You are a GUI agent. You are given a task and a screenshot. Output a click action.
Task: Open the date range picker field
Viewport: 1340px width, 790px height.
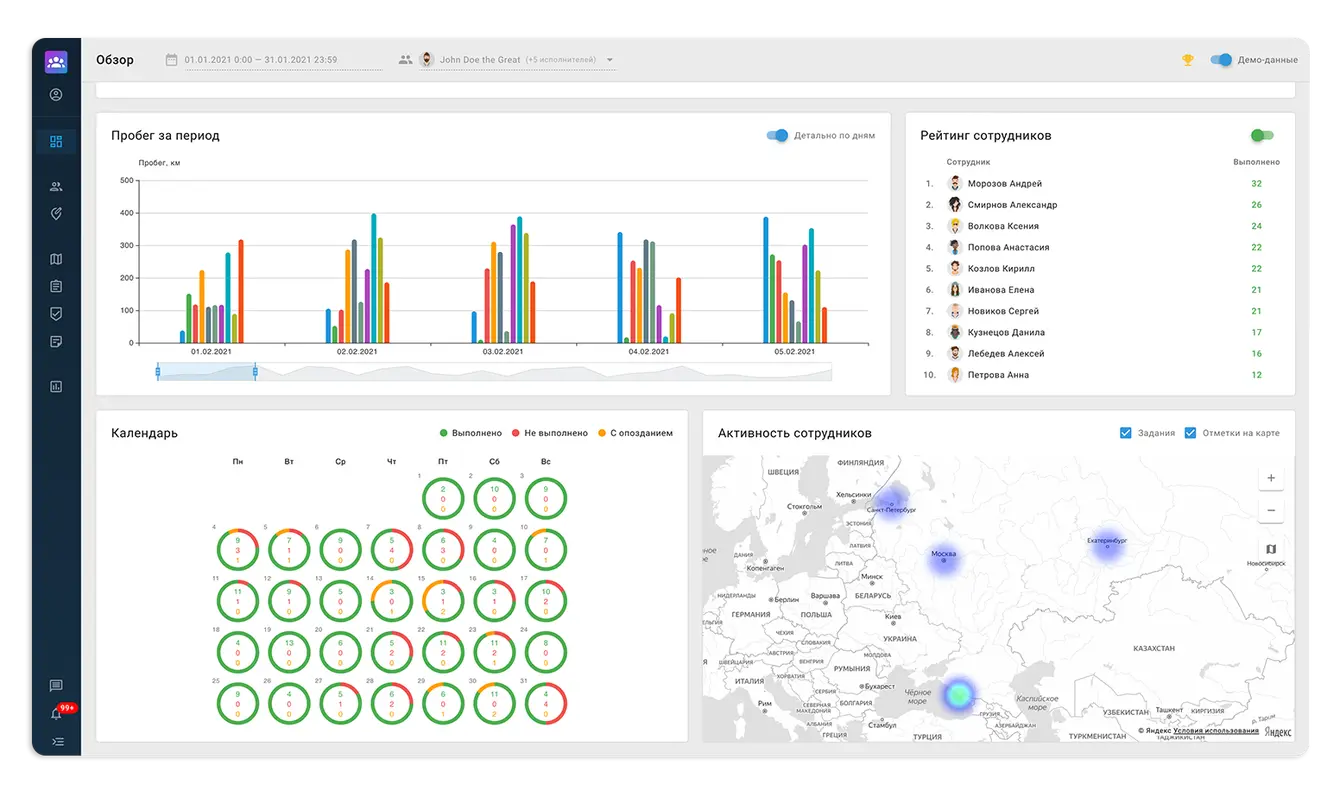point(272,60)
